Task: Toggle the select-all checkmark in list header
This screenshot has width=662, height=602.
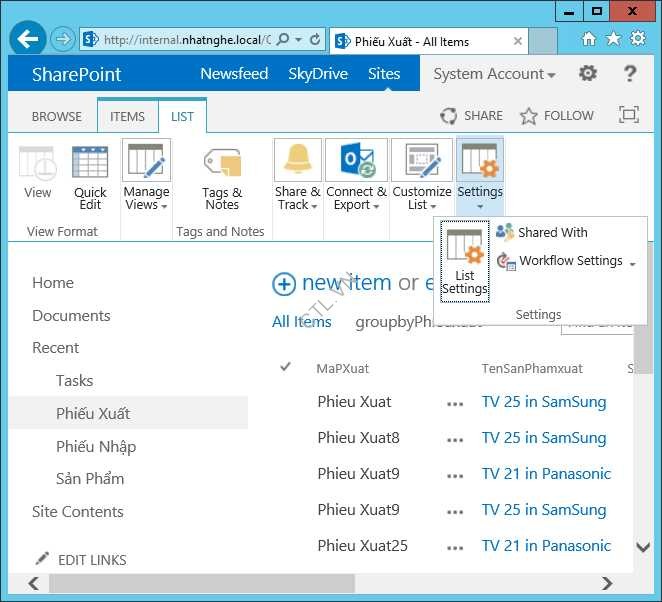Action: click(x=286, y=368)
